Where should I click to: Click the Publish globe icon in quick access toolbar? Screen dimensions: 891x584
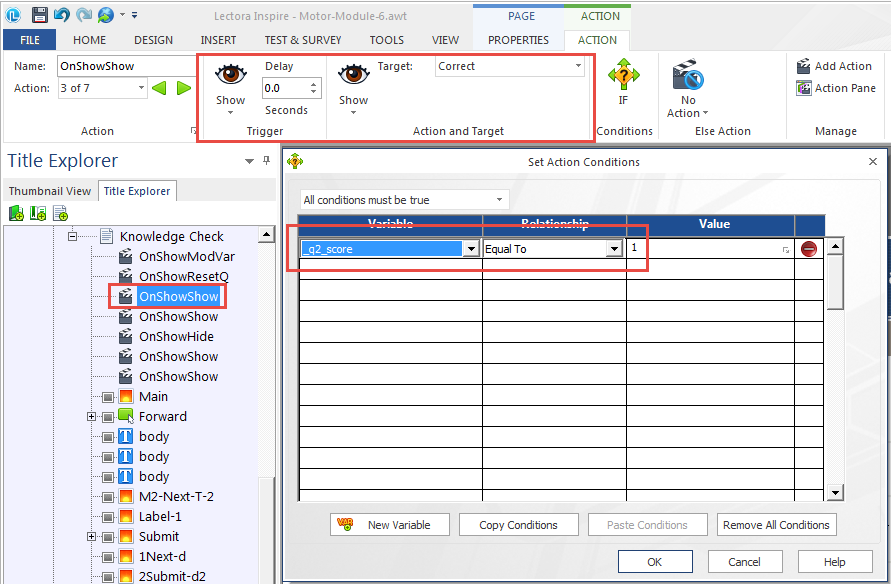click(106, 15)
